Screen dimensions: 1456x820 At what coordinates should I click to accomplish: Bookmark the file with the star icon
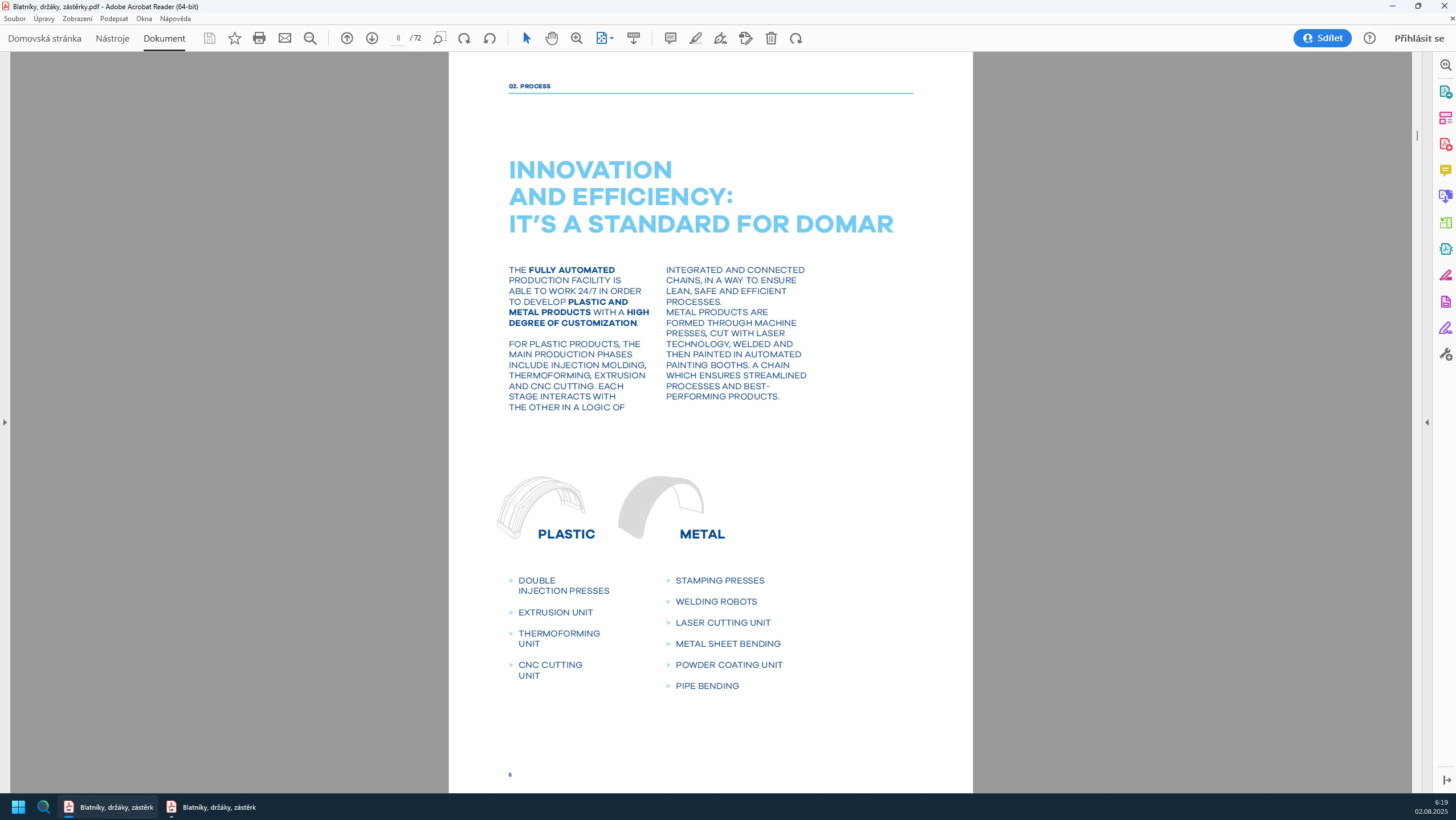tap(234, 38)
